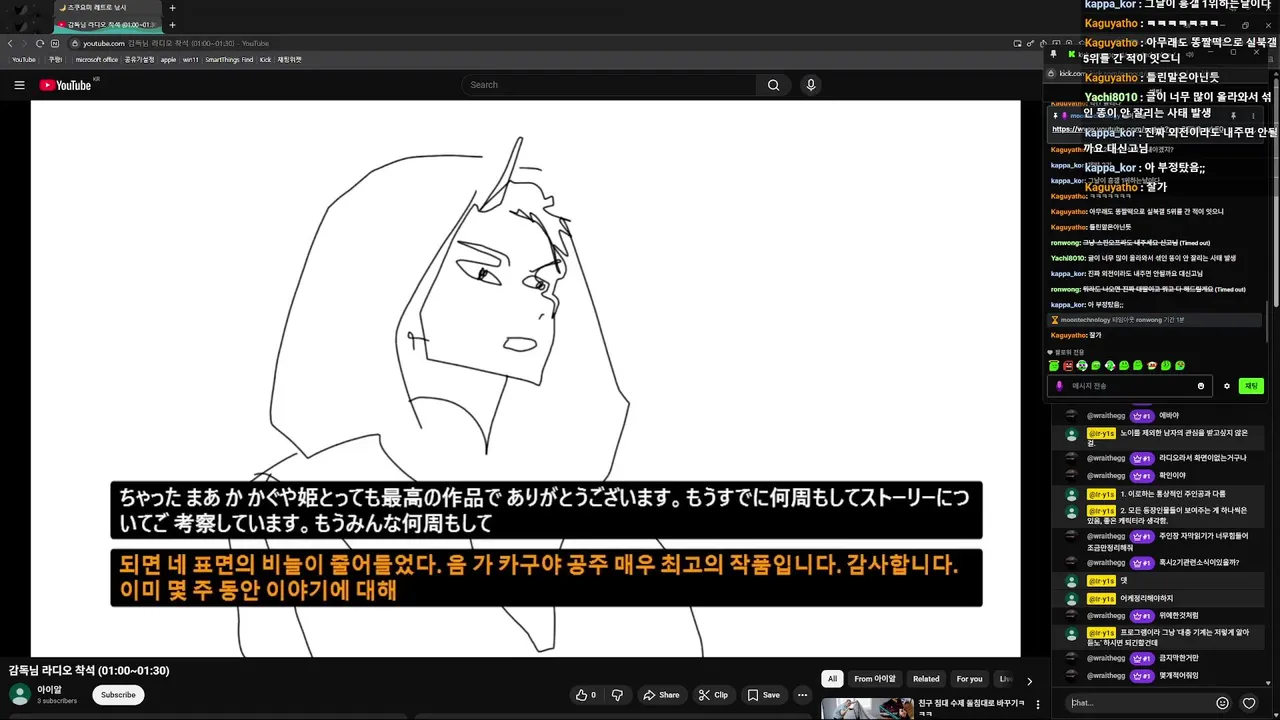
Task: Save the video to a playlist
Action: coord(764,695)
